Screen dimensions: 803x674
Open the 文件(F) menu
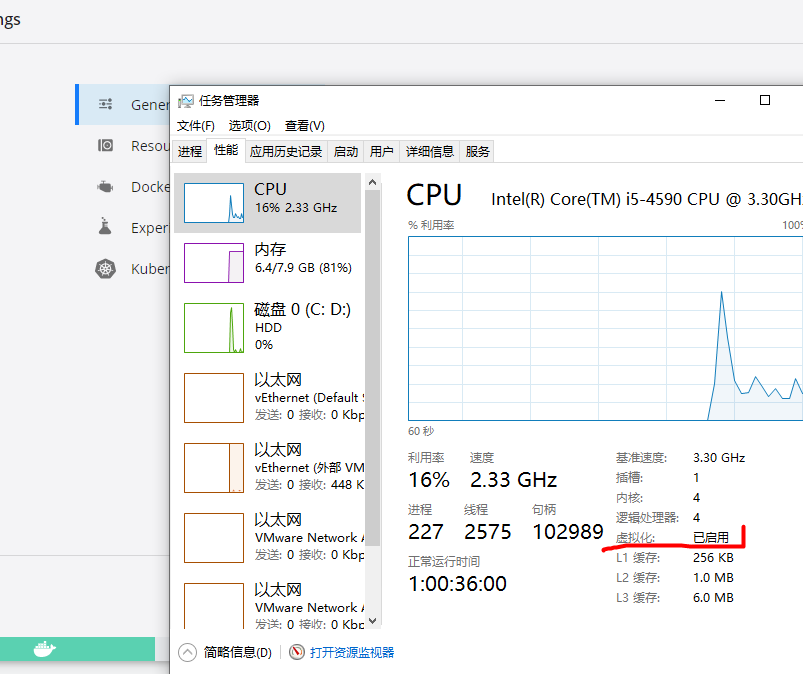click(197, 125)
